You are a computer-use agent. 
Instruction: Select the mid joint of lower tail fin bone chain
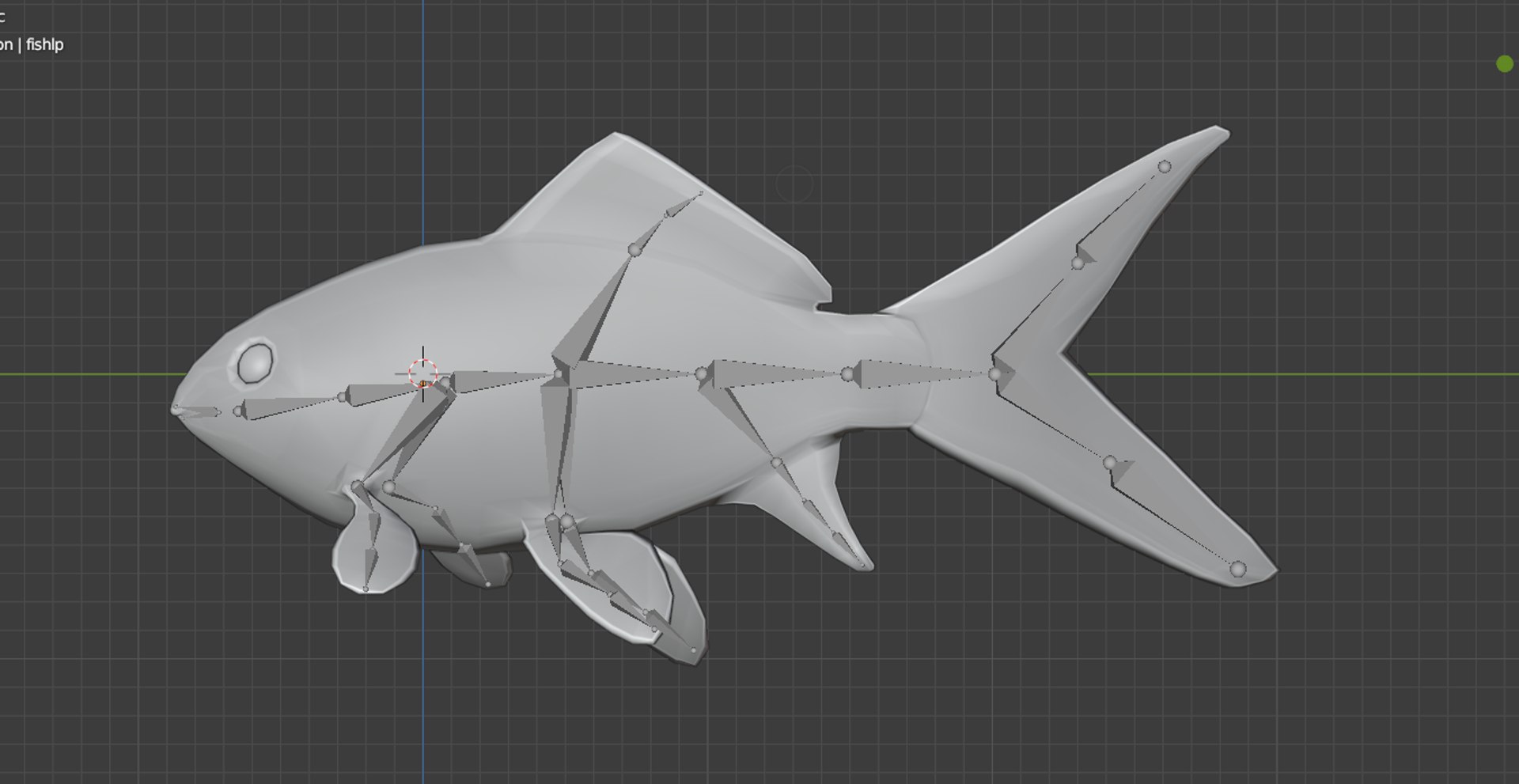point(1110,463)
